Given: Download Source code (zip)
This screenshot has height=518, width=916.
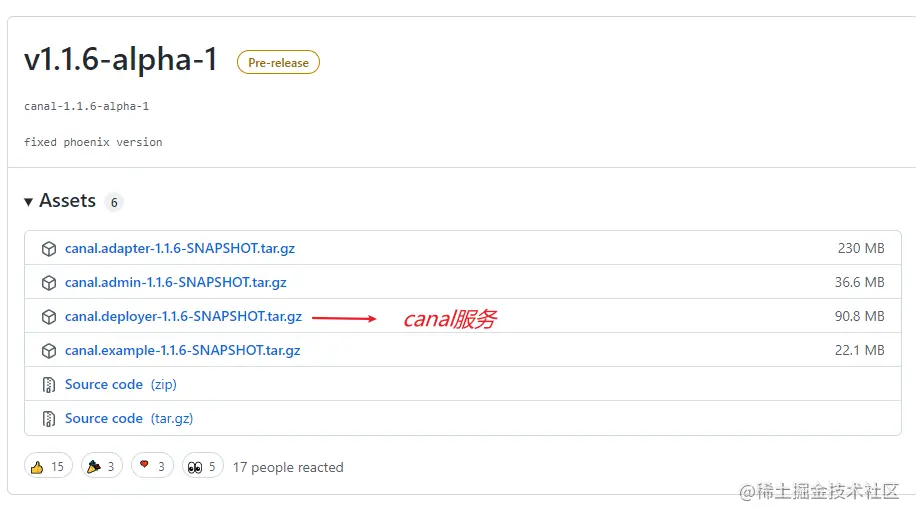Looking at the screenshot, I should click(121, 384).
